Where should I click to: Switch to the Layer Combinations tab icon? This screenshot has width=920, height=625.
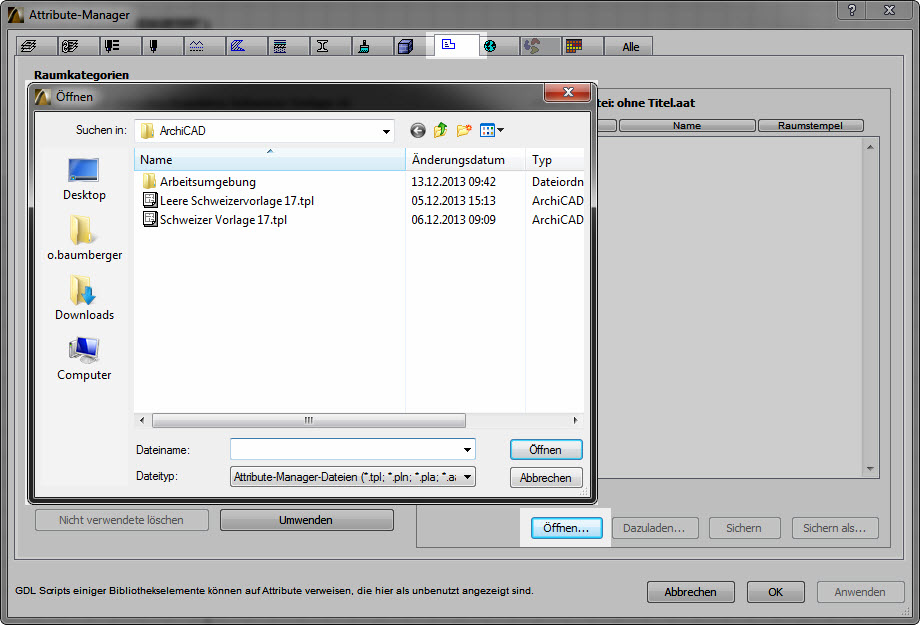pos(70,46)
